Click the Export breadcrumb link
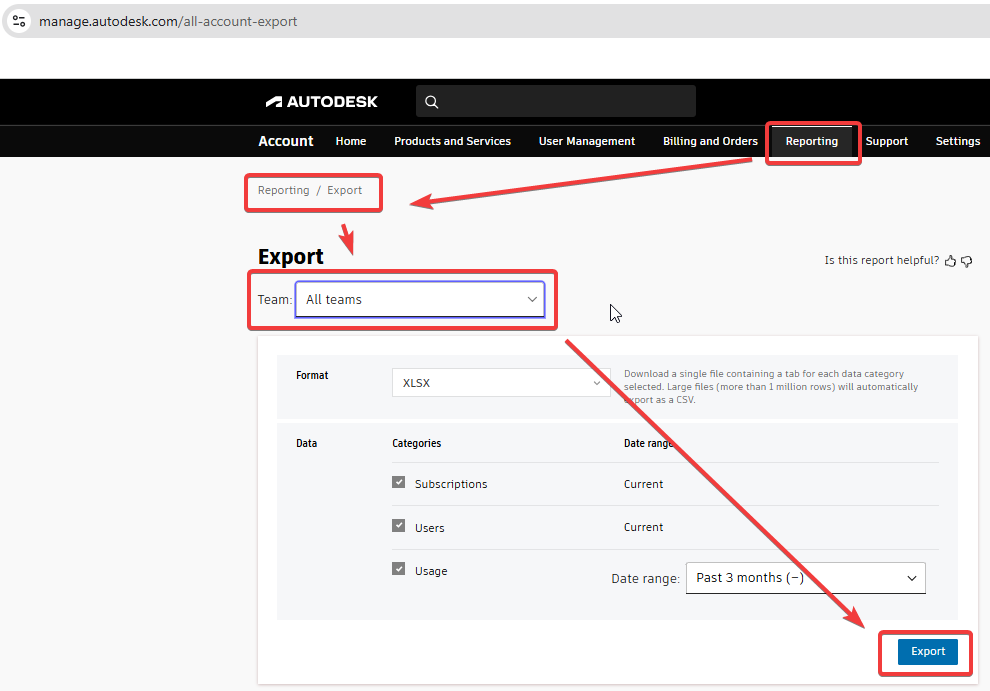 point(345,190)
